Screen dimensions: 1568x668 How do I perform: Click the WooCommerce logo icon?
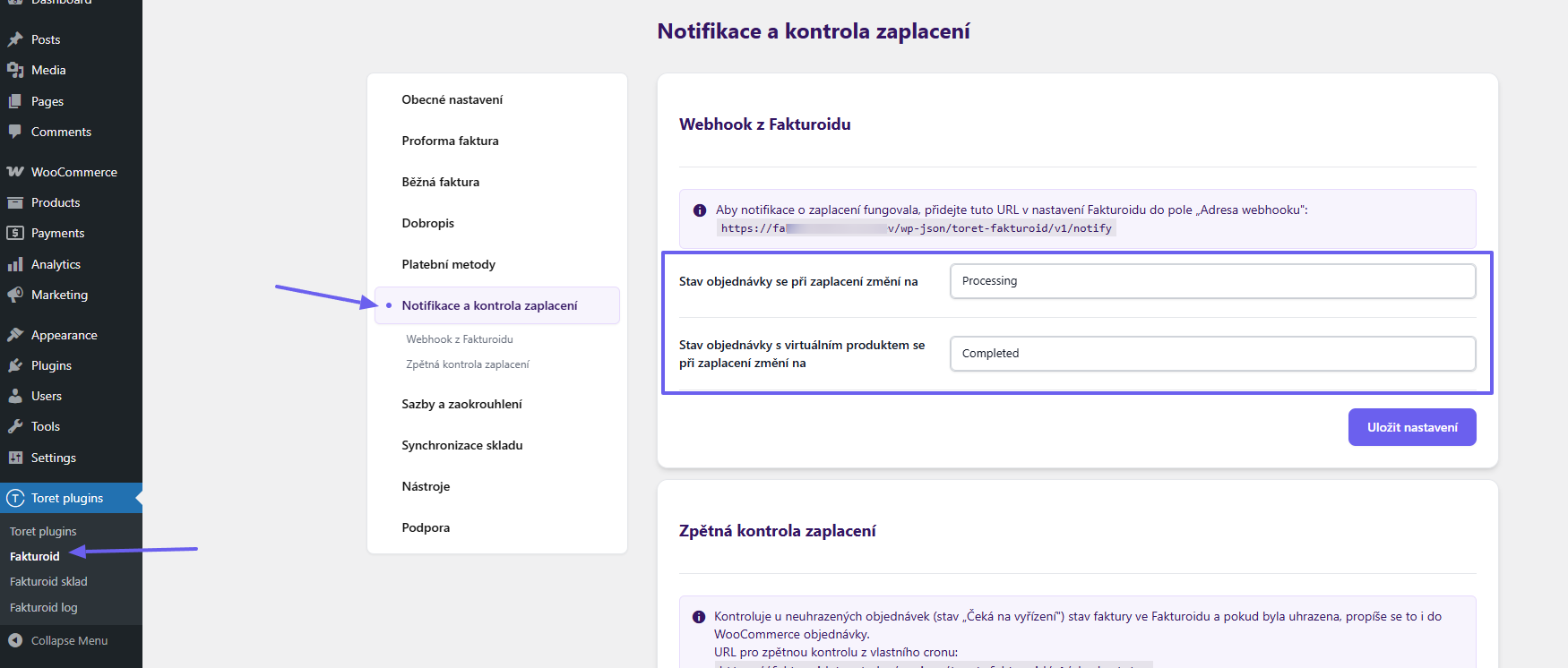15,172
